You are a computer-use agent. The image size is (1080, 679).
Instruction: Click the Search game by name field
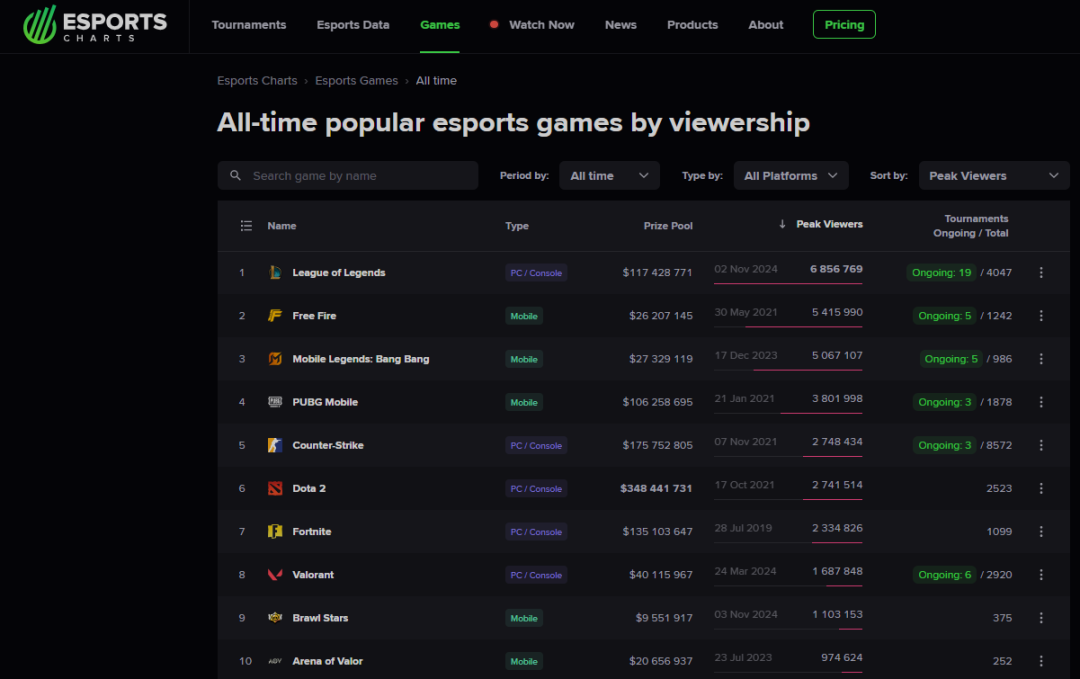point(348,176)
